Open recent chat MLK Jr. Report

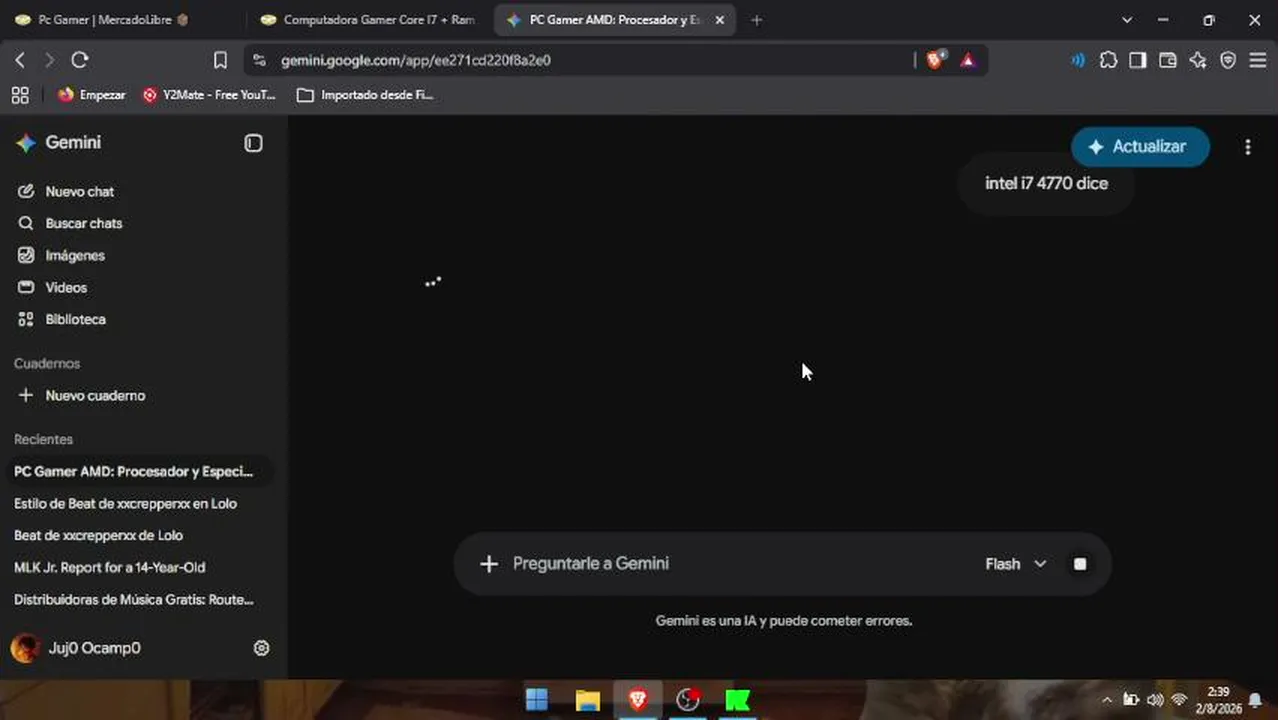click(110, 567)
